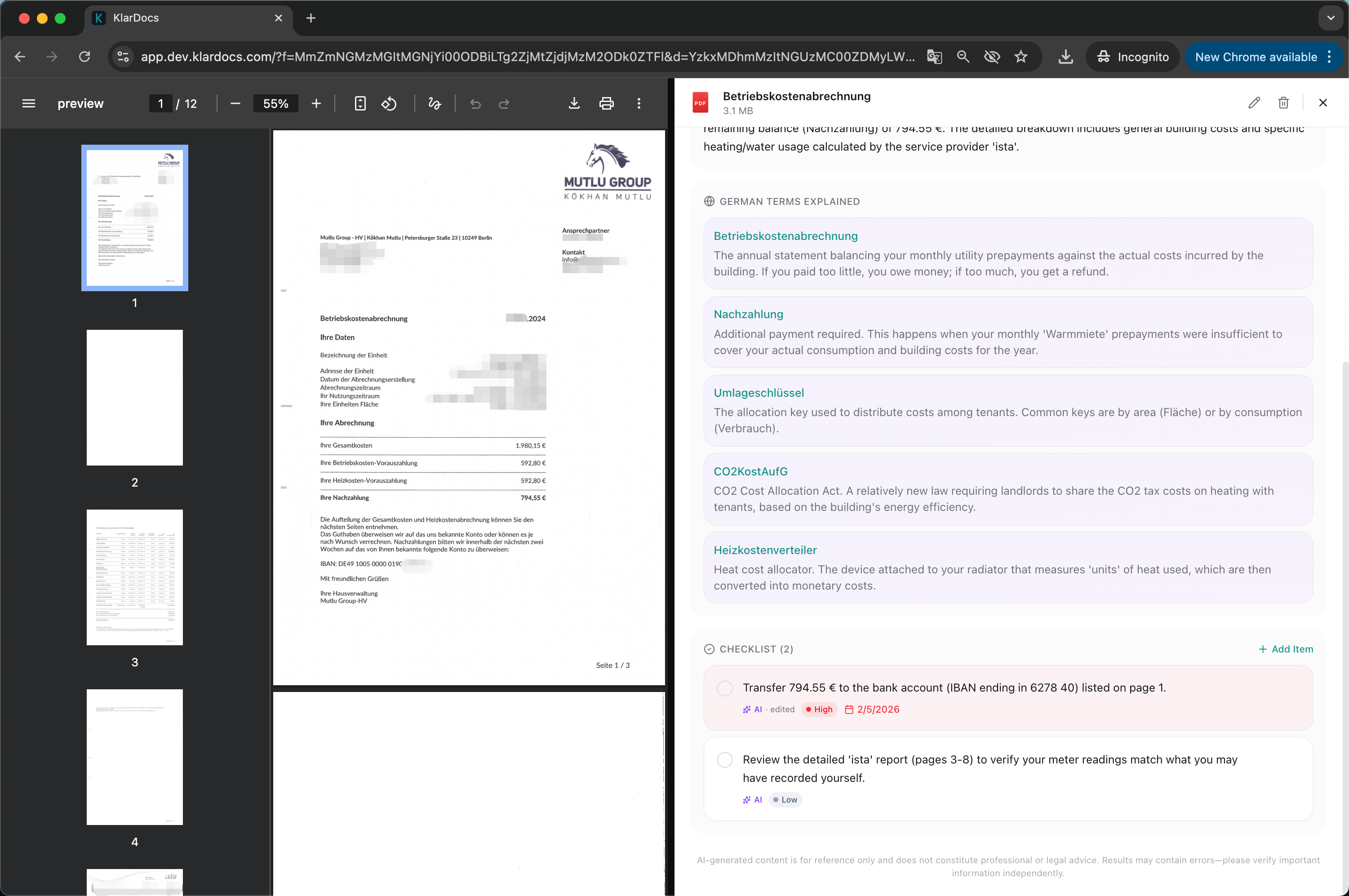Select the draw annotation tool
The width and height of the screenshot is (1349, 896).
(434, 103)
